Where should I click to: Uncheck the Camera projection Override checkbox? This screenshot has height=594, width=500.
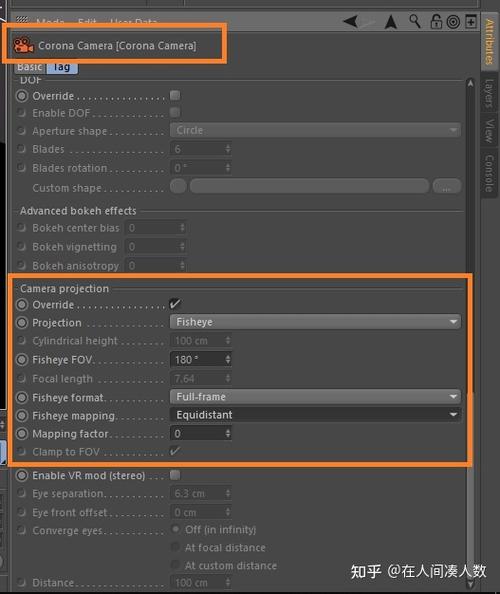(175, 304)
